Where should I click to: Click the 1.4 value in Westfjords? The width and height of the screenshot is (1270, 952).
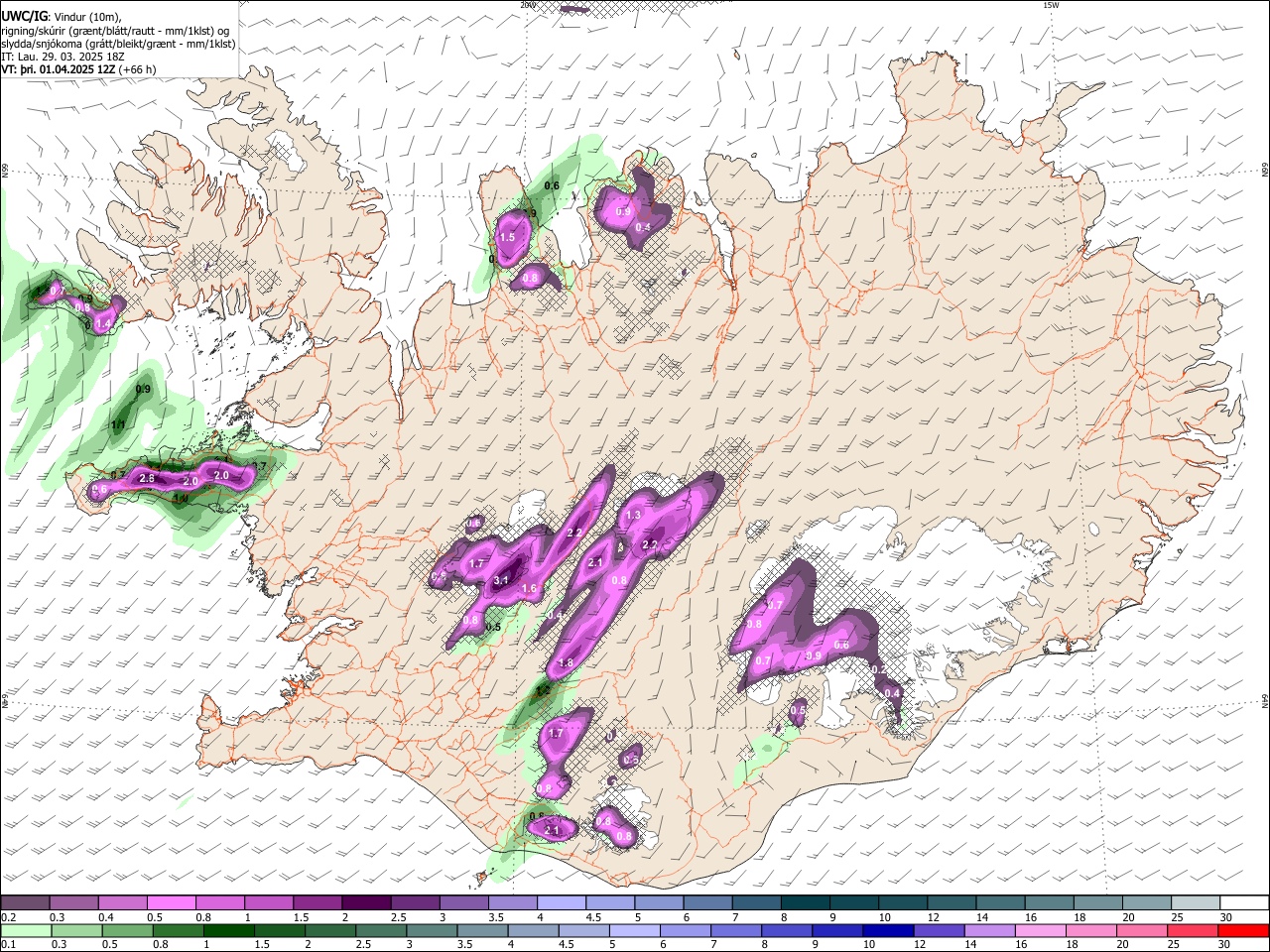(103, 324)
